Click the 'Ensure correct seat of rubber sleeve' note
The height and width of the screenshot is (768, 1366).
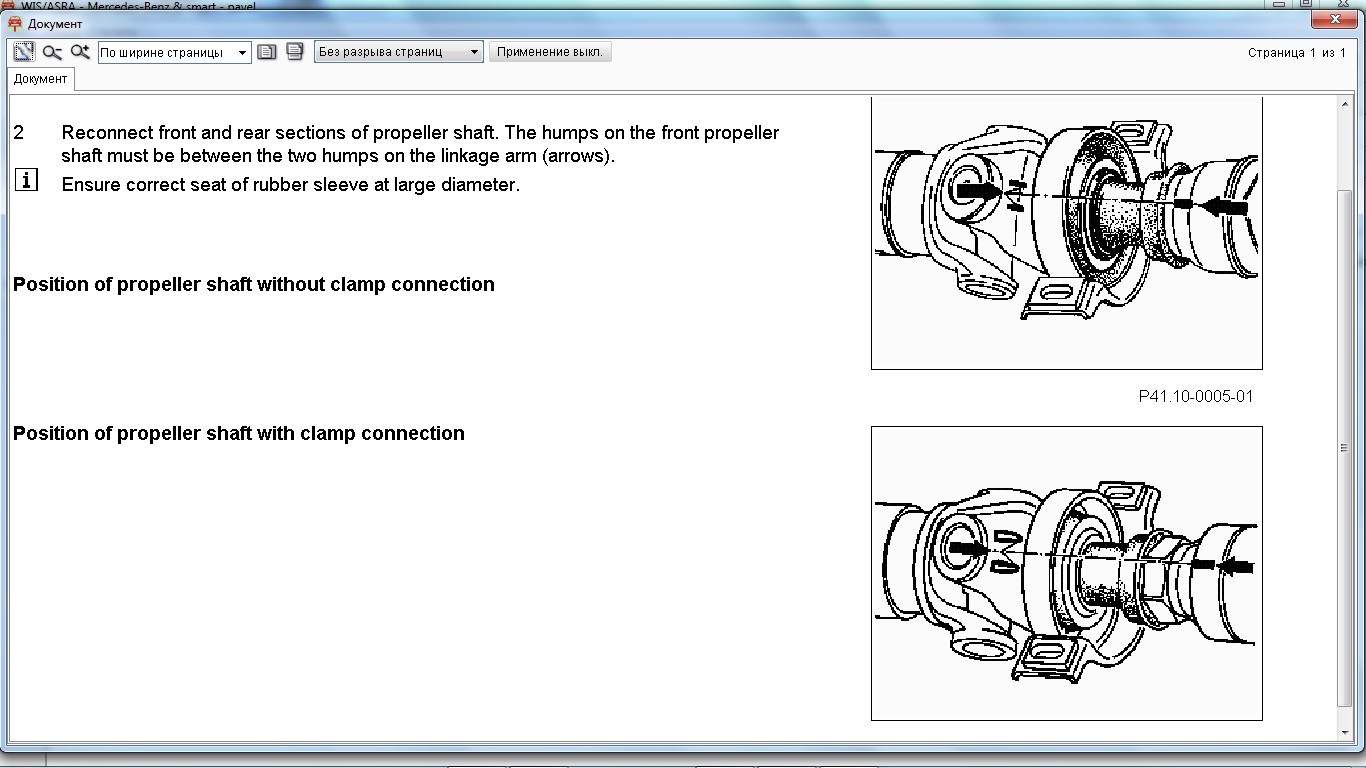(291, 185)
